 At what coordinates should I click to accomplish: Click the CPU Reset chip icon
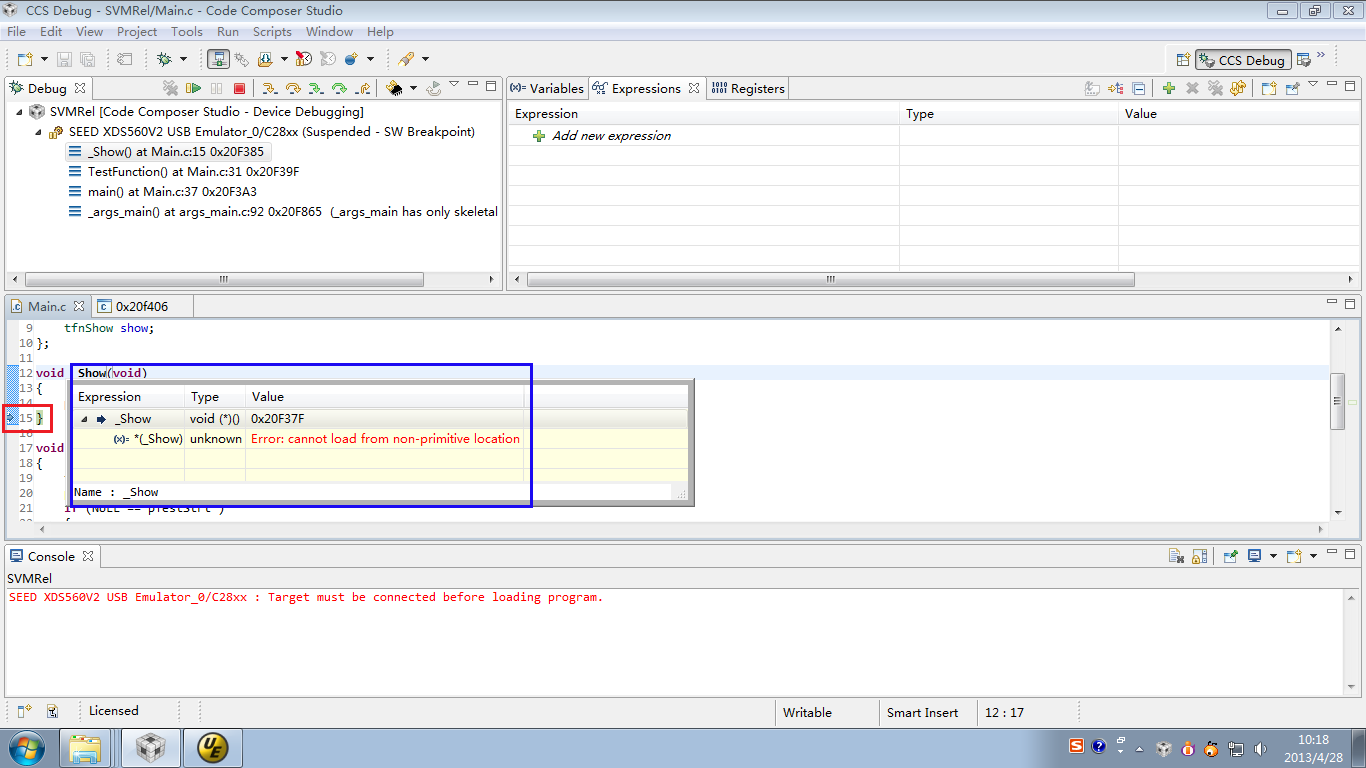pyautogui.click(x=393, y=88)
